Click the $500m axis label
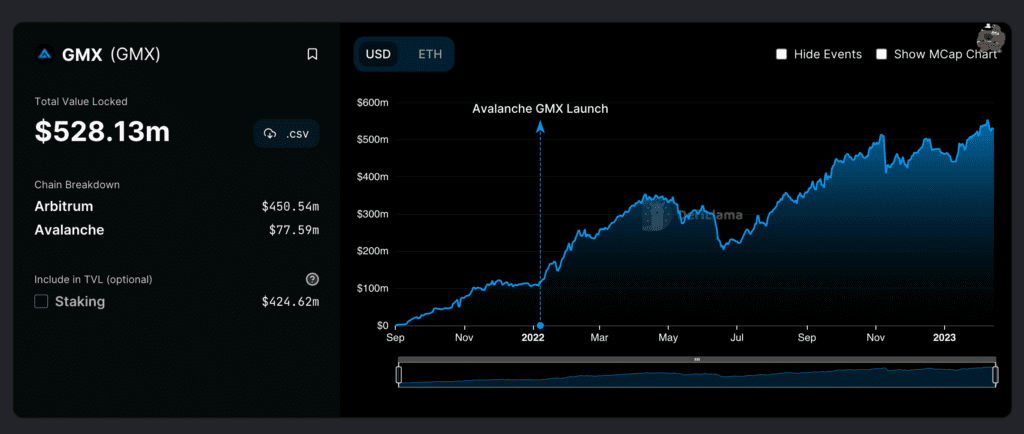The width and height of the screenshot is (1024, 434). tap(373, 140)
